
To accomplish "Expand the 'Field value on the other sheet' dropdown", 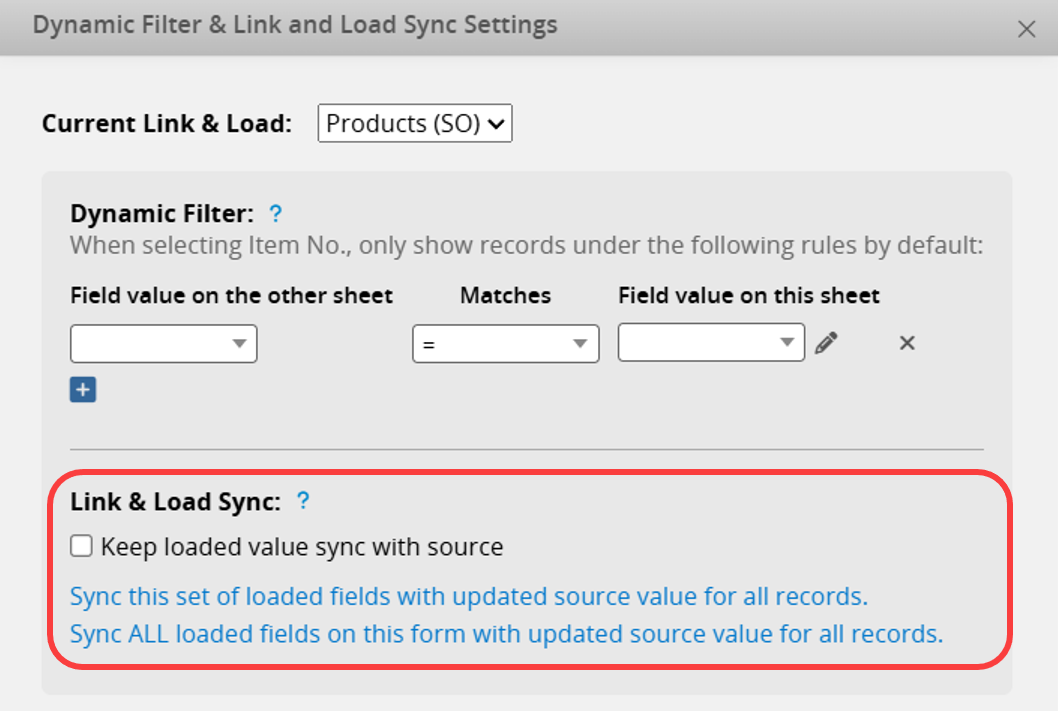I will coord(164,343).
